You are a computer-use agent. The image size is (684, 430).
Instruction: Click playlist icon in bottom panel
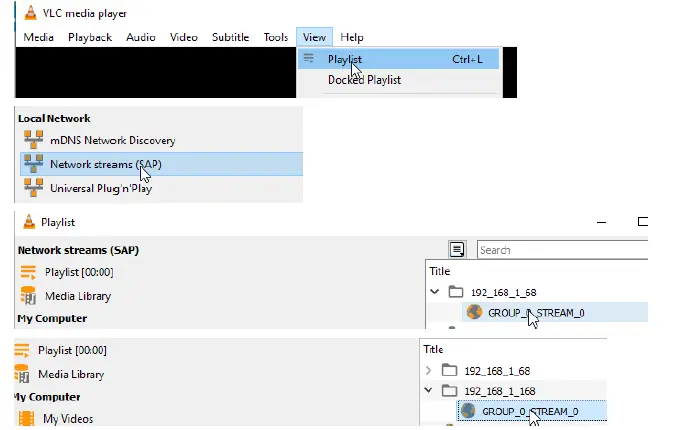tap(22, 350)
